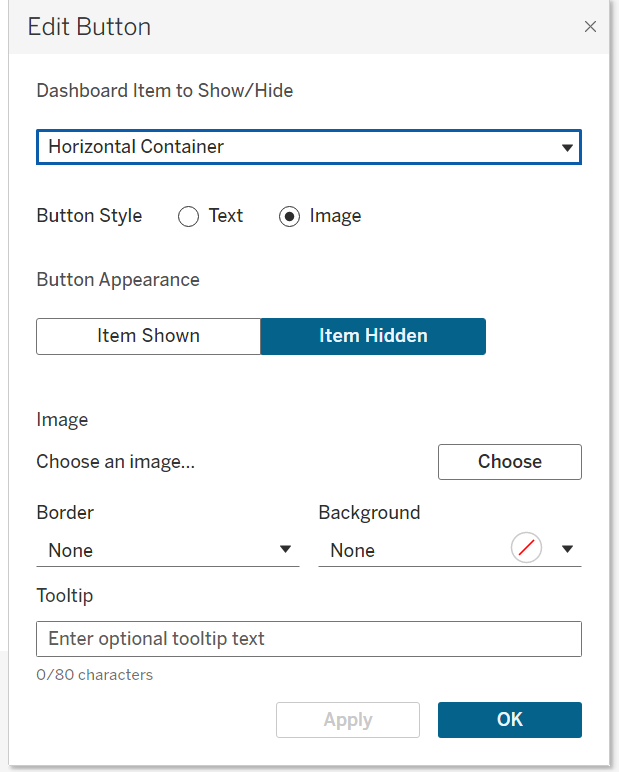Click the Apply button
Viewport: 619px width, 772px height.
pyautogui.click(x=348, y=720)
